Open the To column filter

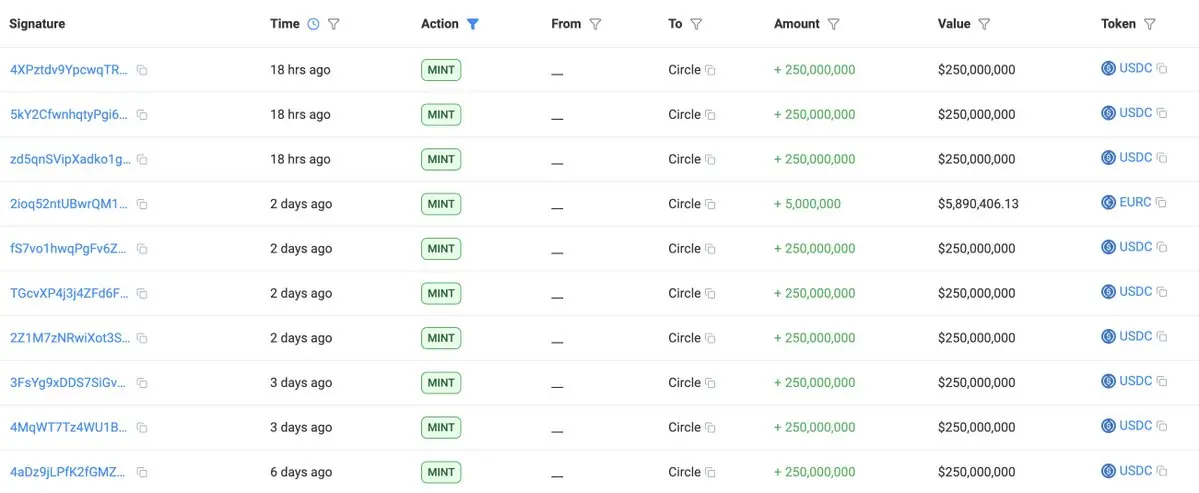[696, 24]
